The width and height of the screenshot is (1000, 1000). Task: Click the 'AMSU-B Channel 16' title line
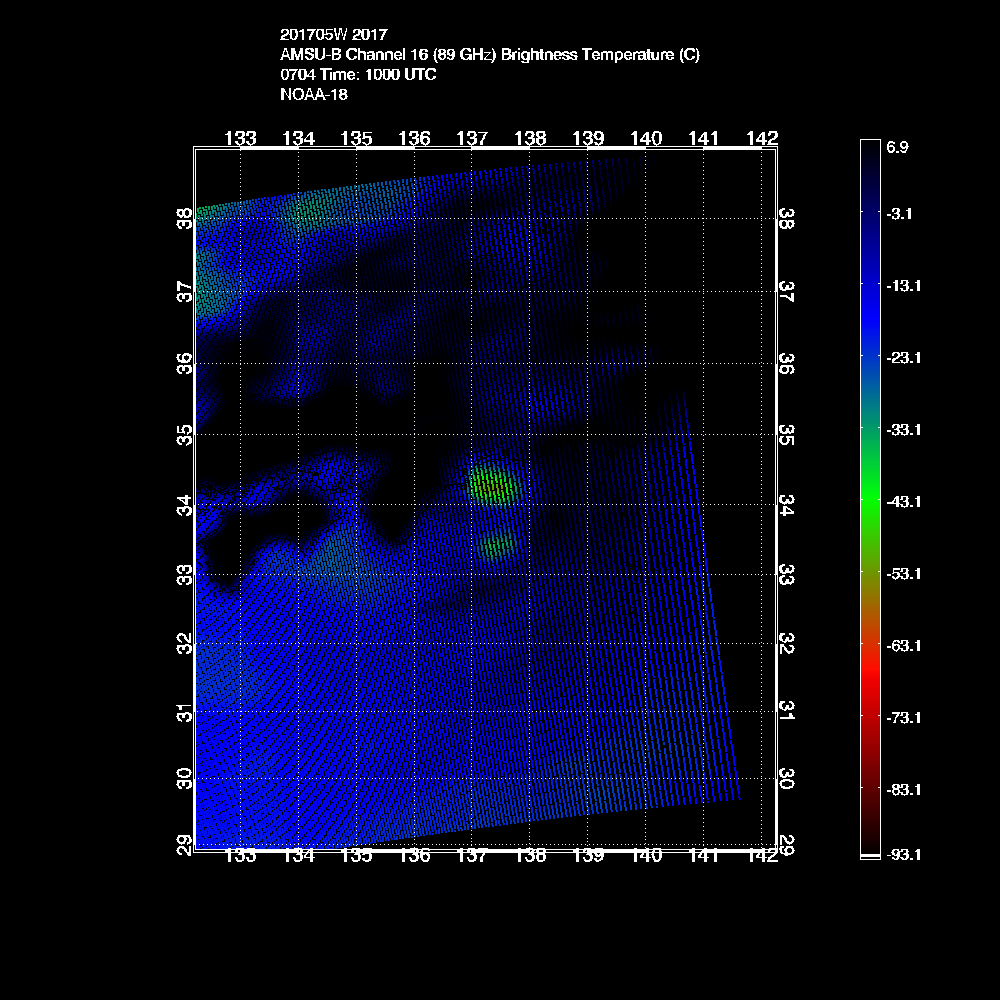(489, 55)
